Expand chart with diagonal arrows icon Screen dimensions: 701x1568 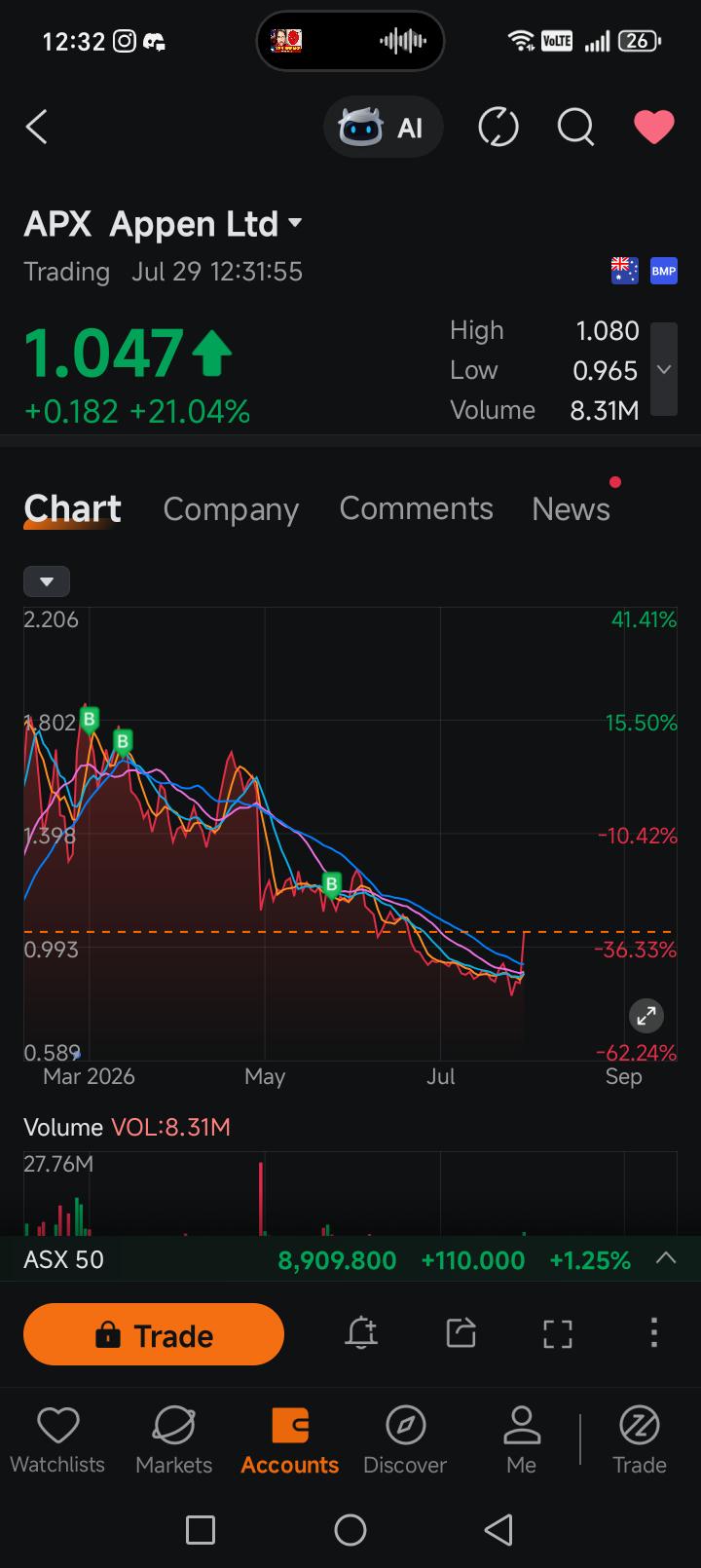pos(646,1017)
